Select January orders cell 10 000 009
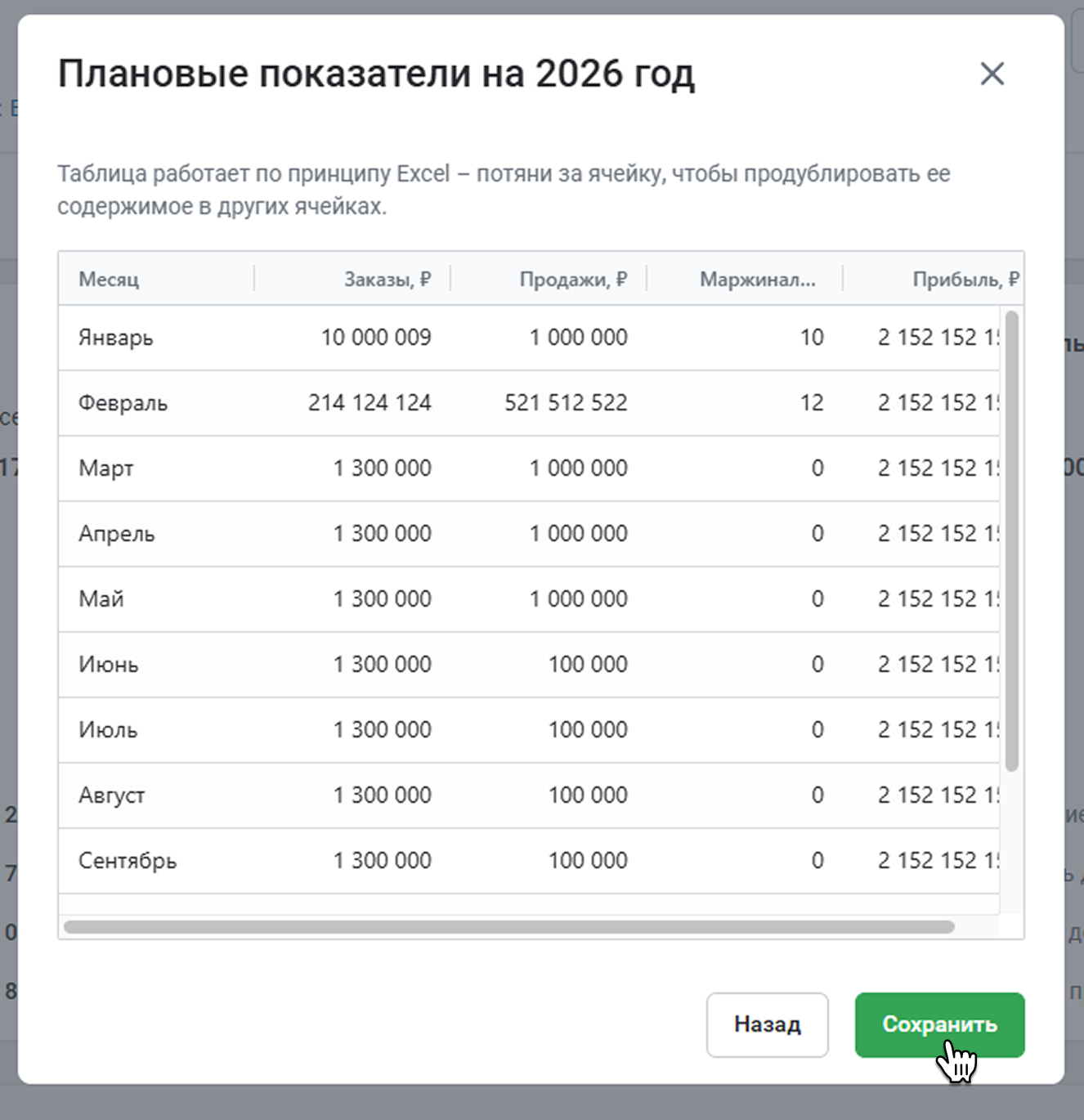Viewport: 1084px width, 1120px height. click(375, 338)
